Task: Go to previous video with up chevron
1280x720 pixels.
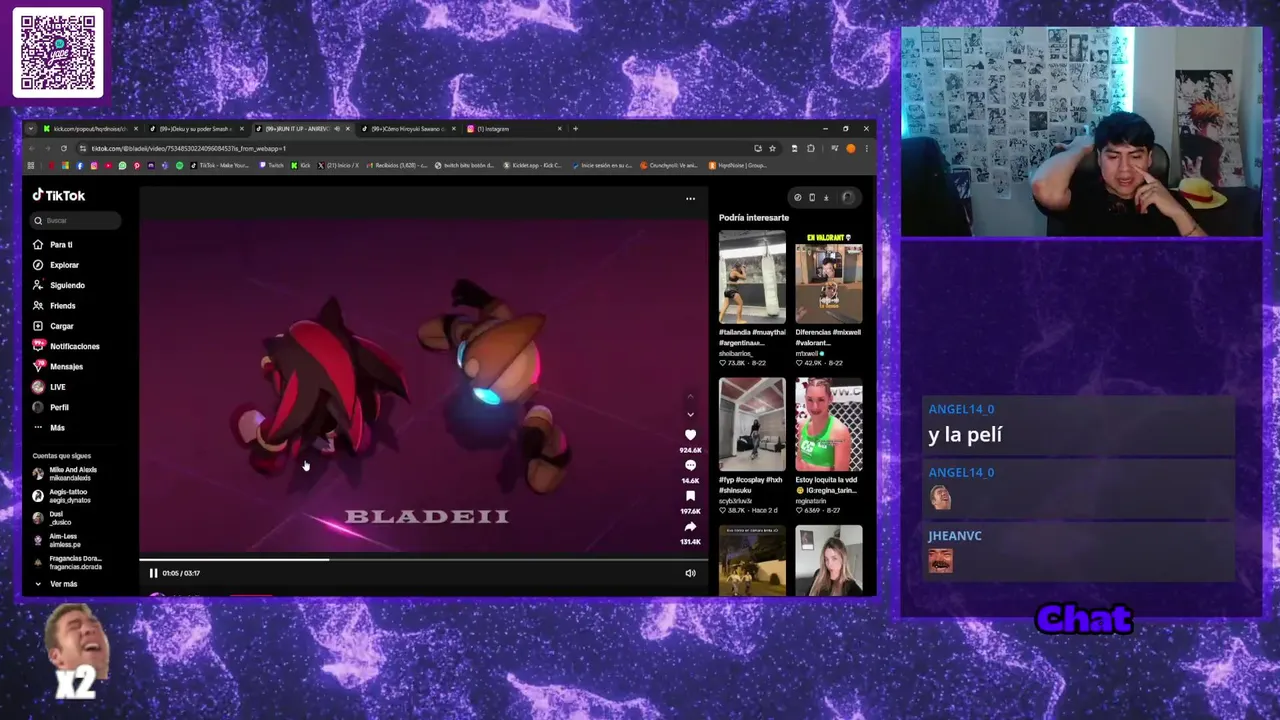Action: (690, 397)
